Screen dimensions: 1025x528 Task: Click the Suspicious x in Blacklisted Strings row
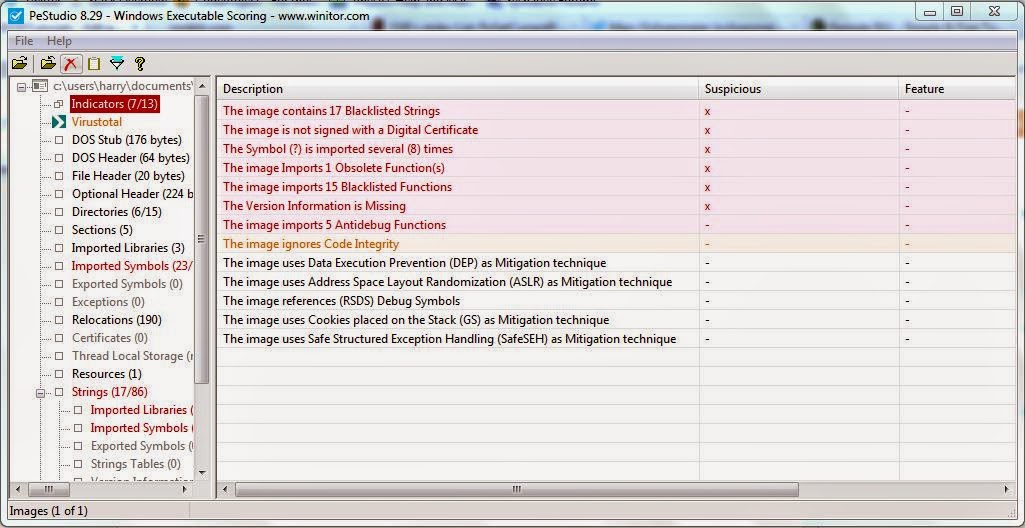tap(707, 112)
